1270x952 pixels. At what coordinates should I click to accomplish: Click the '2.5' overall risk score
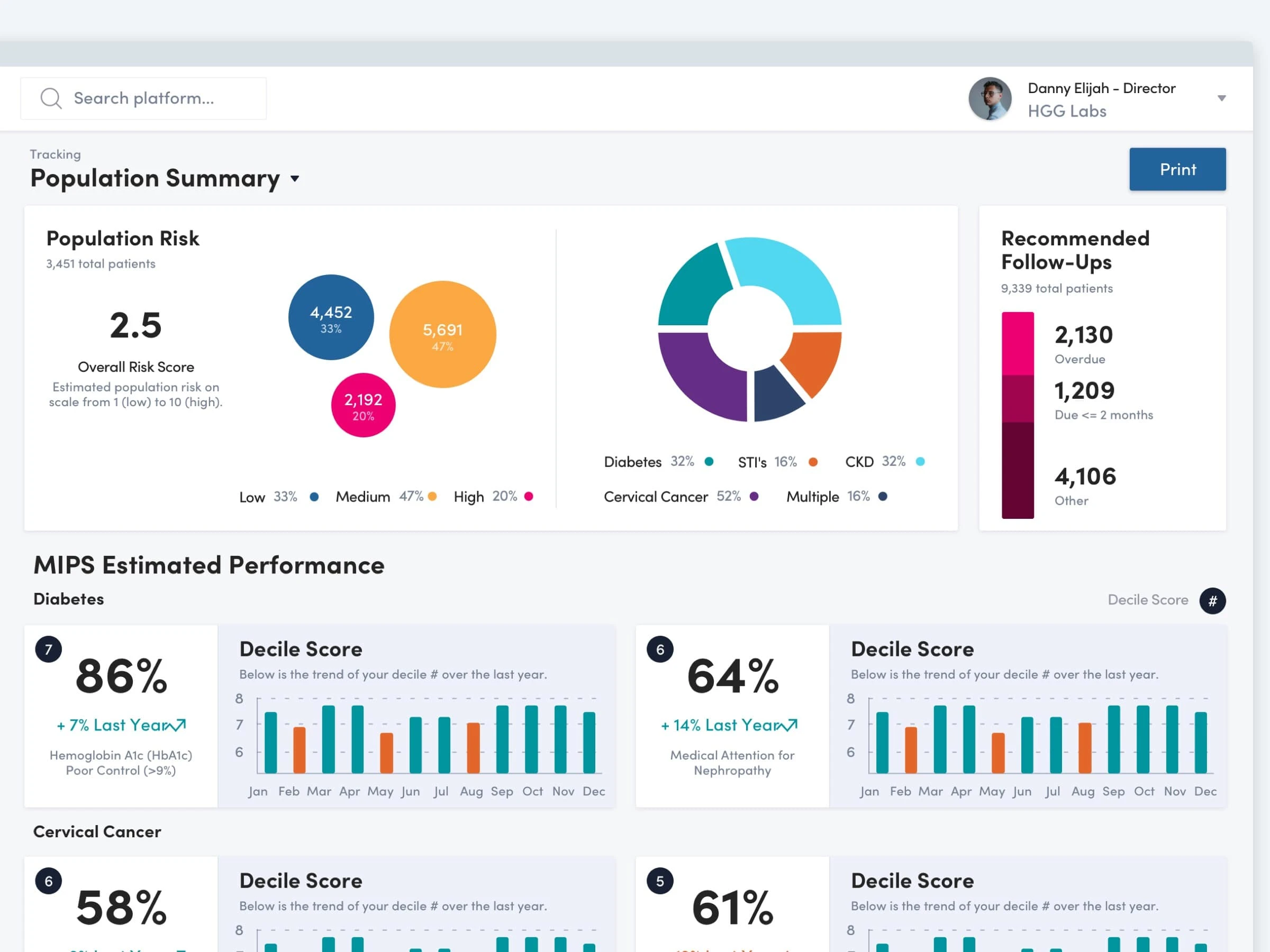click(135, 325)
